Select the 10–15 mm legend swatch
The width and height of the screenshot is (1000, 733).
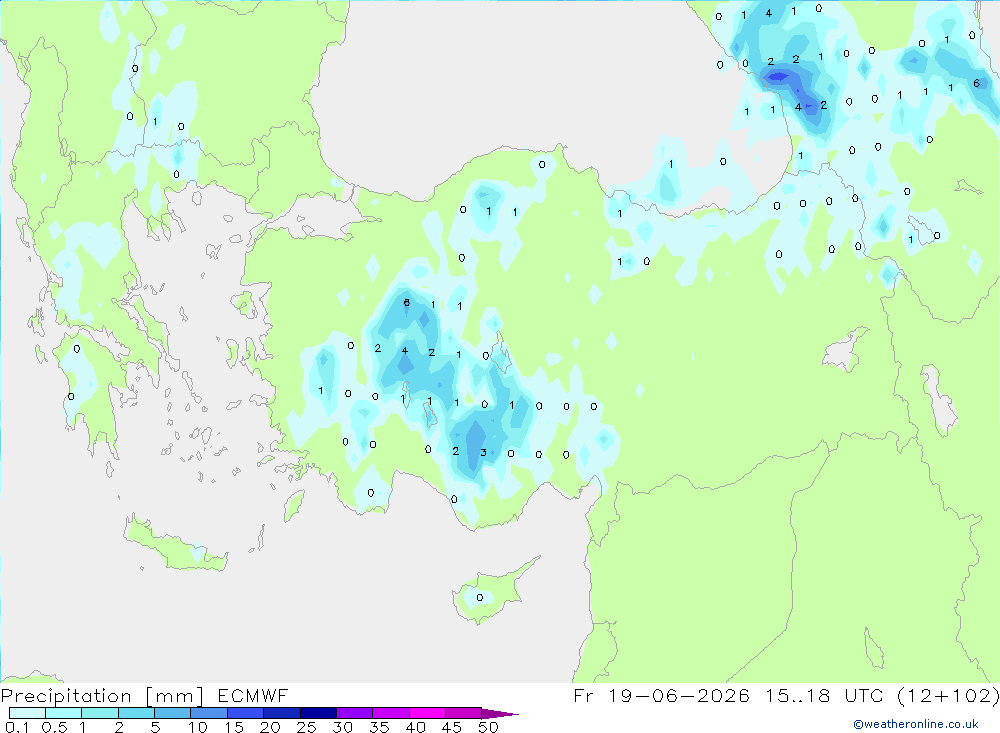[x=209, y=713]
